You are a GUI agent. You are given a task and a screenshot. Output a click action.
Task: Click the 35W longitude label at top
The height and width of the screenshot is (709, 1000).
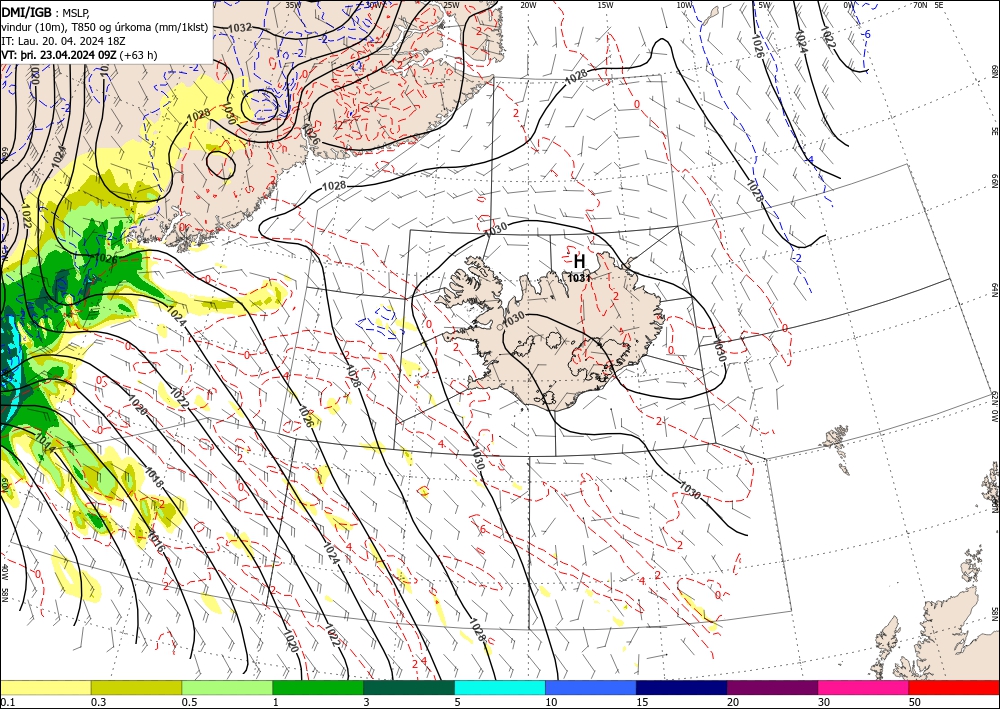[x=293, y=5]
